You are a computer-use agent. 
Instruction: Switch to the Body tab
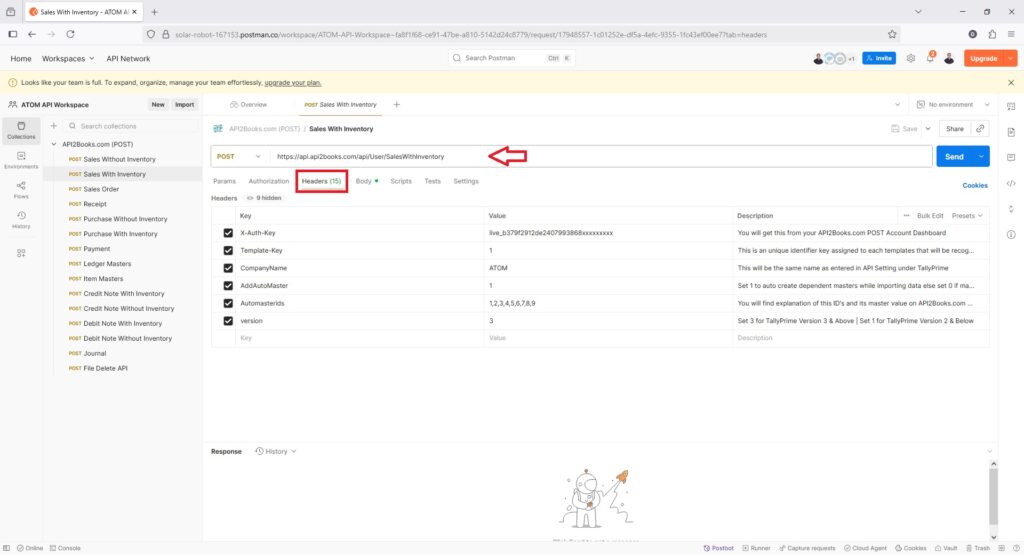pos(364,181)
